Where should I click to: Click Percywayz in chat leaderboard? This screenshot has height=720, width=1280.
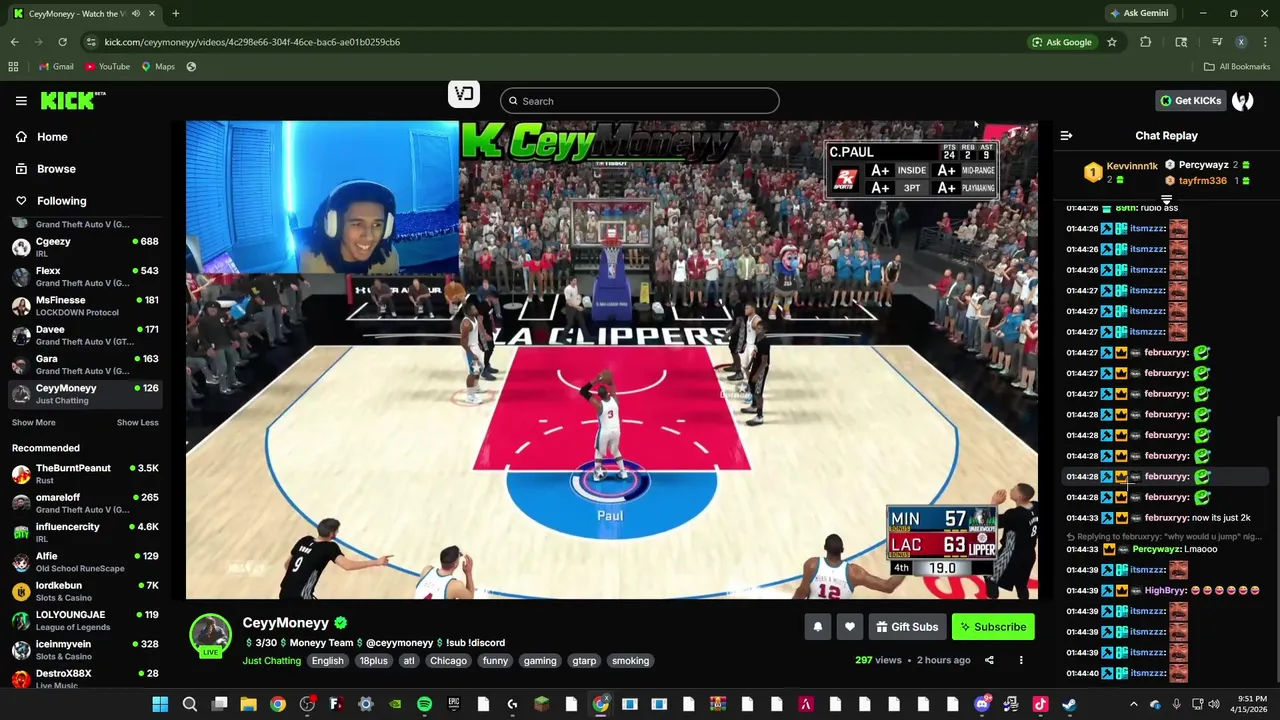[x=1203, y=165]
